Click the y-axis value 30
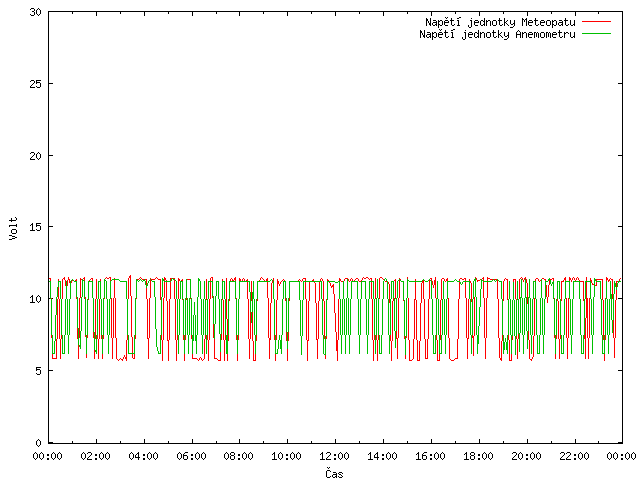Image resolution: width=640 pixels, height=480 pixels. (36, 12)
